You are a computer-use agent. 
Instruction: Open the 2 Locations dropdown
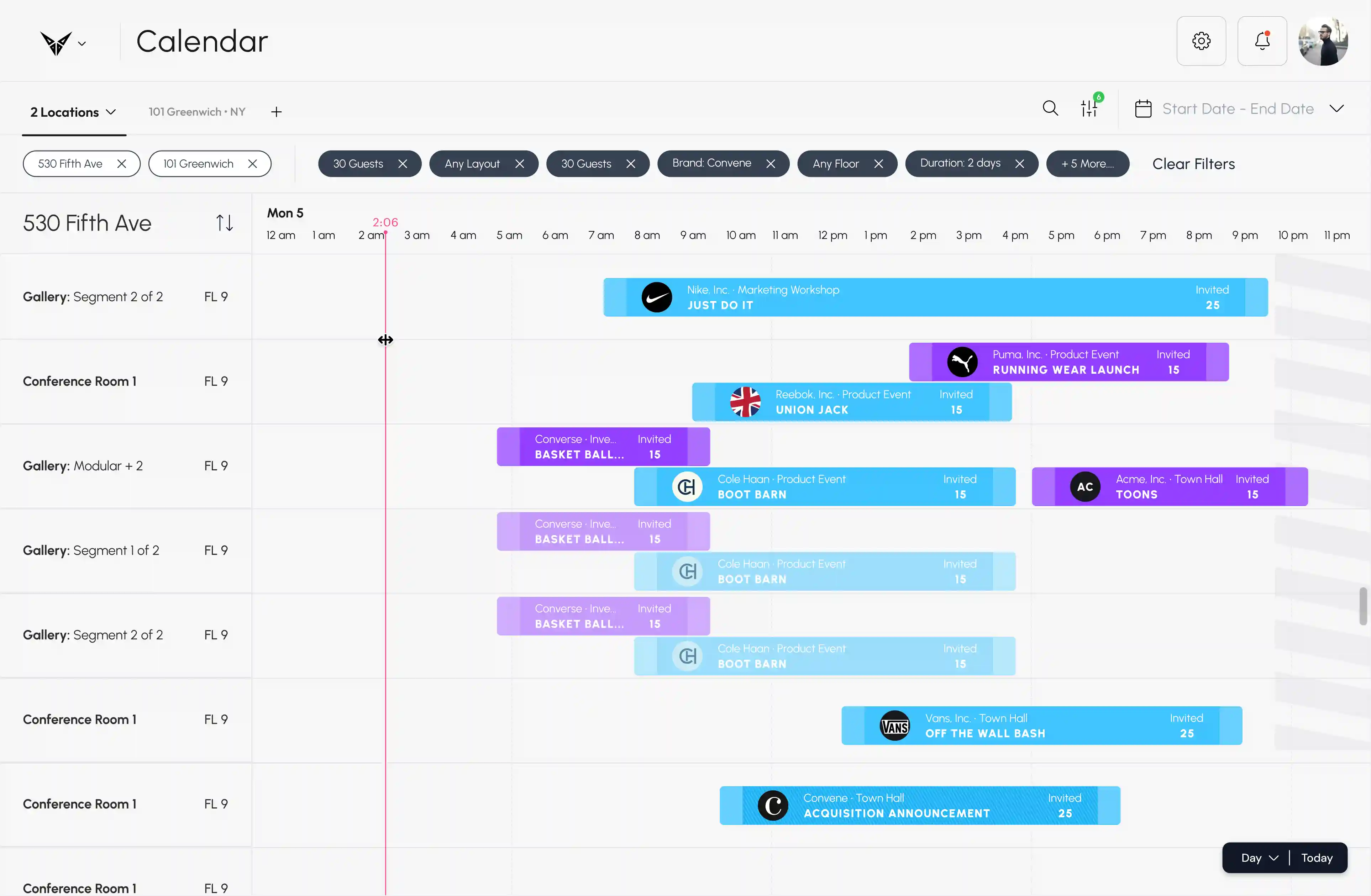(x=73, y=112)
